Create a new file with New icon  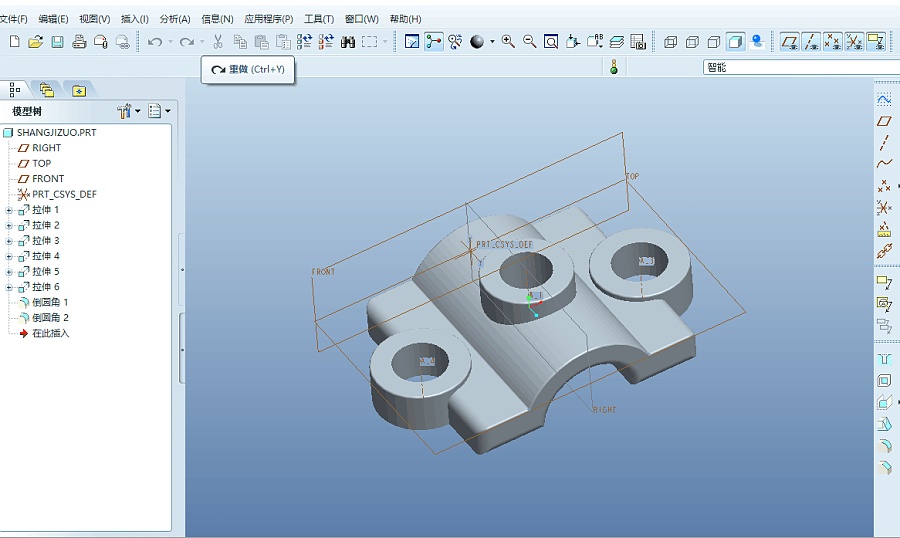14,41
